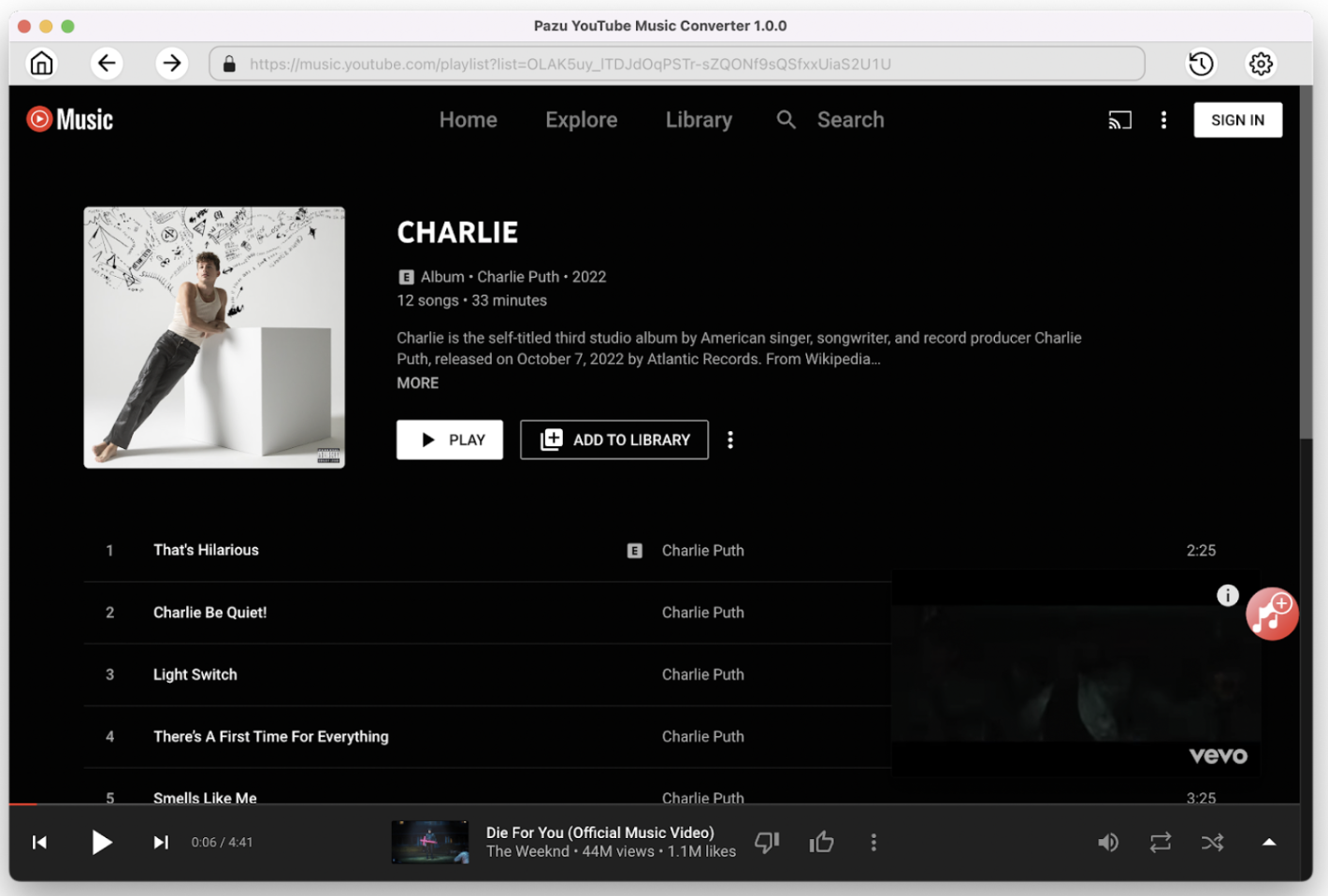Toggle the volume speaker icon
The image size is (1328, 896).
(x=1108, y=843)
